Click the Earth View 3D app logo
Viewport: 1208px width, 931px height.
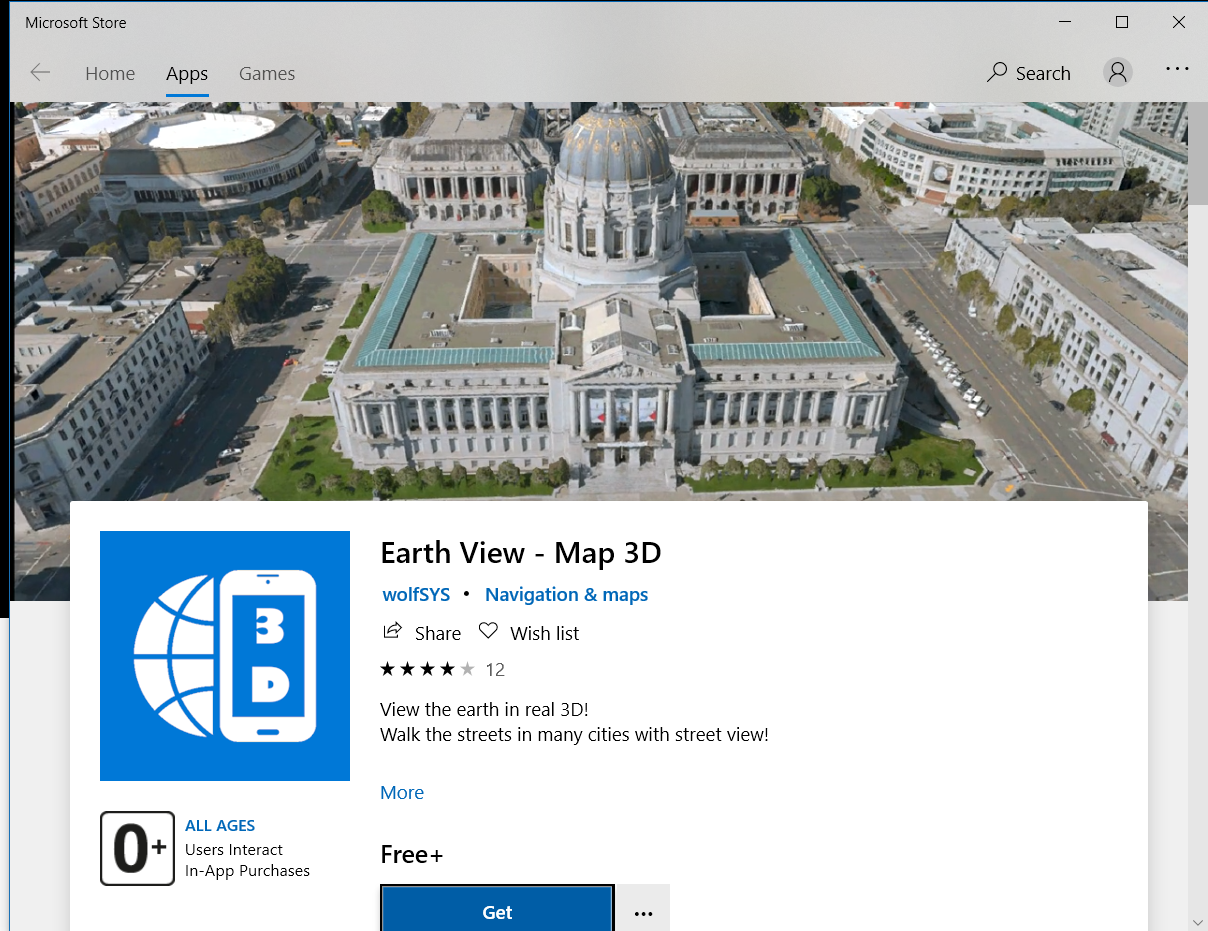pyautogui.click(x=225, y=656)
